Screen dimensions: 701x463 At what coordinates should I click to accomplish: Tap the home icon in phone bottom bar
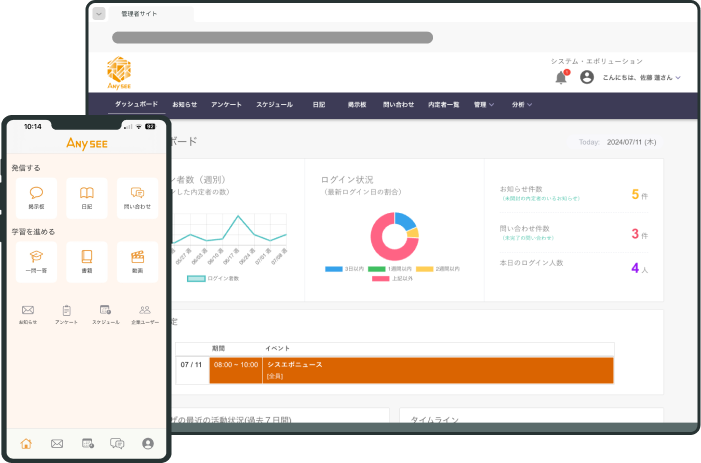(x=26, y=443)
